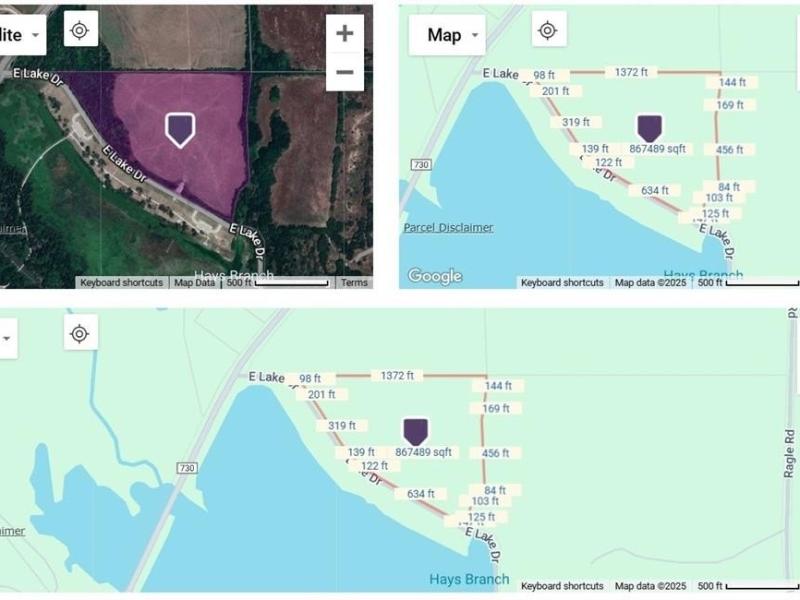Click the purple parcel marker on the satellite map
Viewport: 800px width, 600px height.
coord(180,130)
